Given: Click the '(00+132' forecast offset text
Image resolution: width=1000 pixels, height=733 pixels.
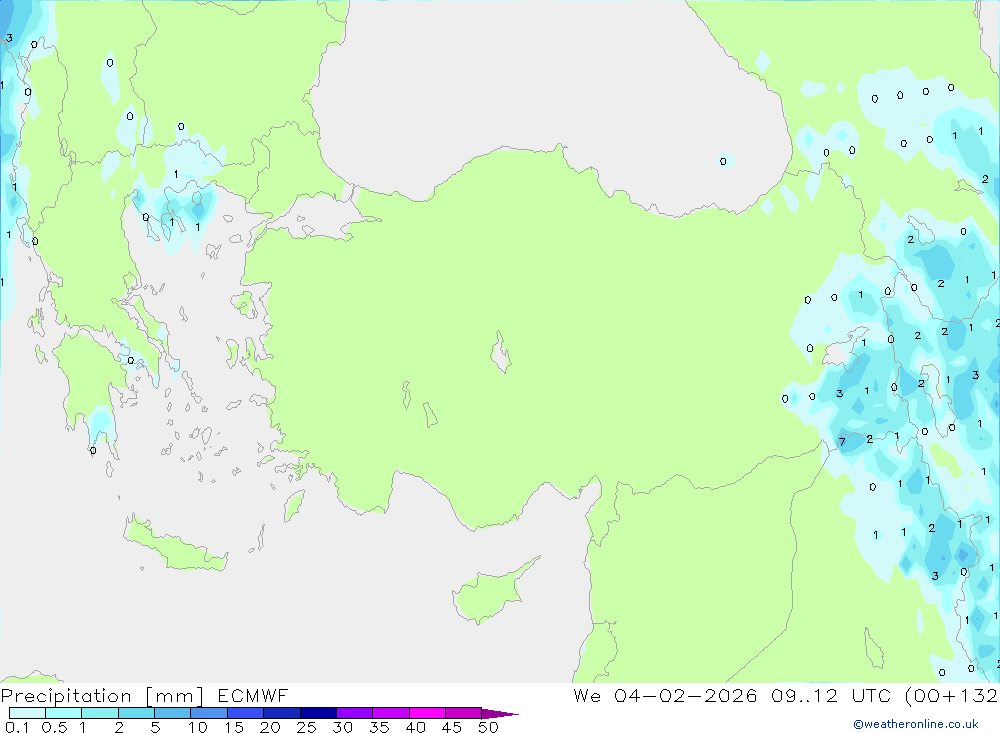Looking at the screenshot, I should pyautogui.click(x=951, y=695).
